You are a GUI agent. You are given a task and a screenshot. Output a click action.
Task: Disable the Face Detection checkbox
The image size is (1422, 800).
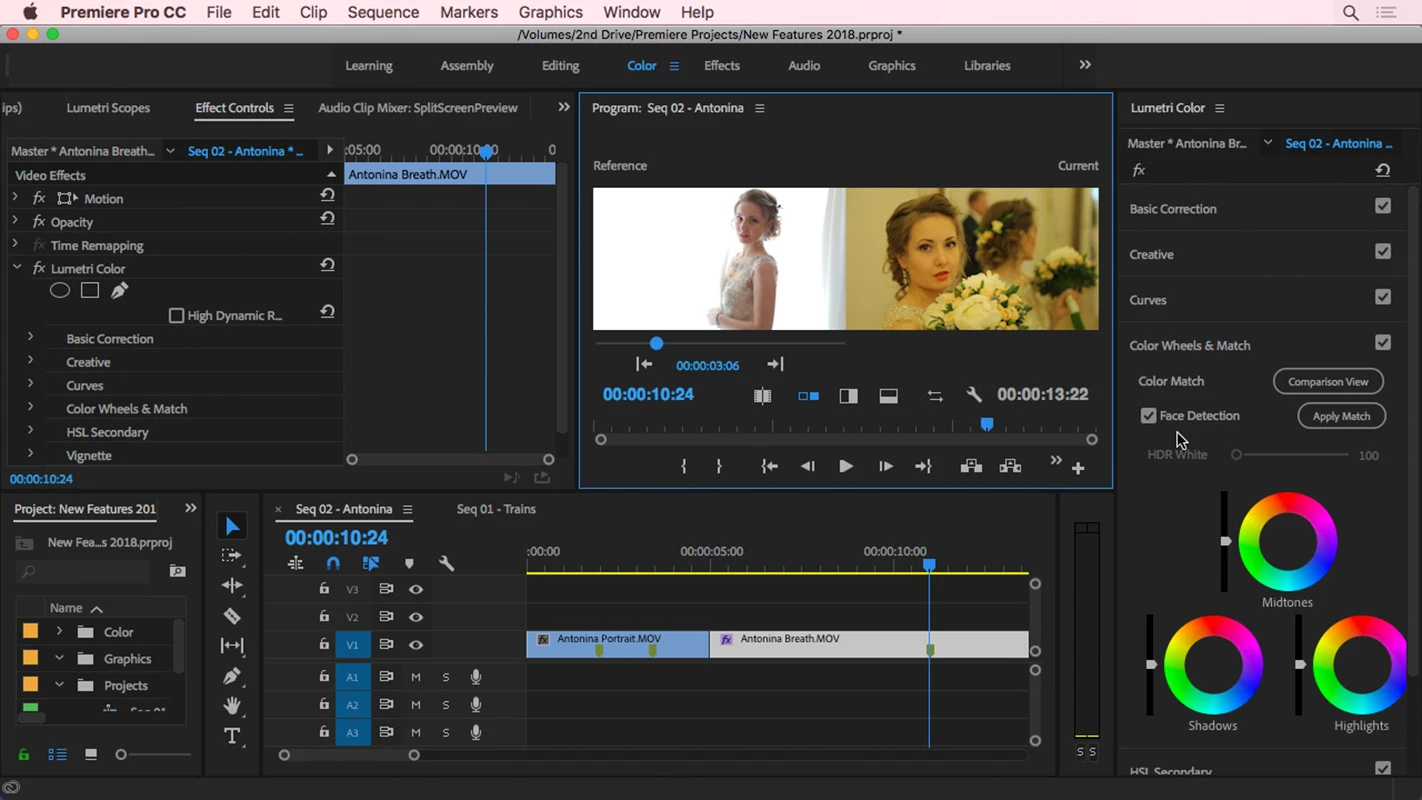pos(1148,416)
